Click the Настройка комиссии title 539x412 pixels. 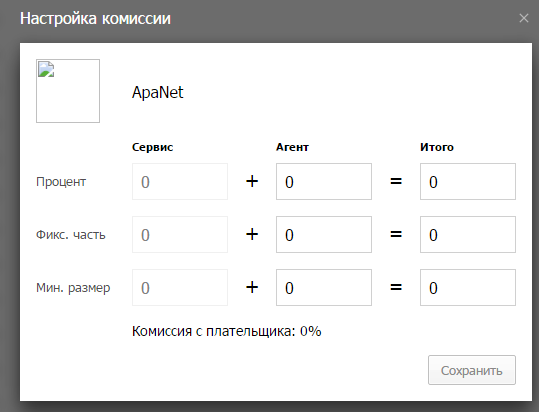[x=95, y=18]
